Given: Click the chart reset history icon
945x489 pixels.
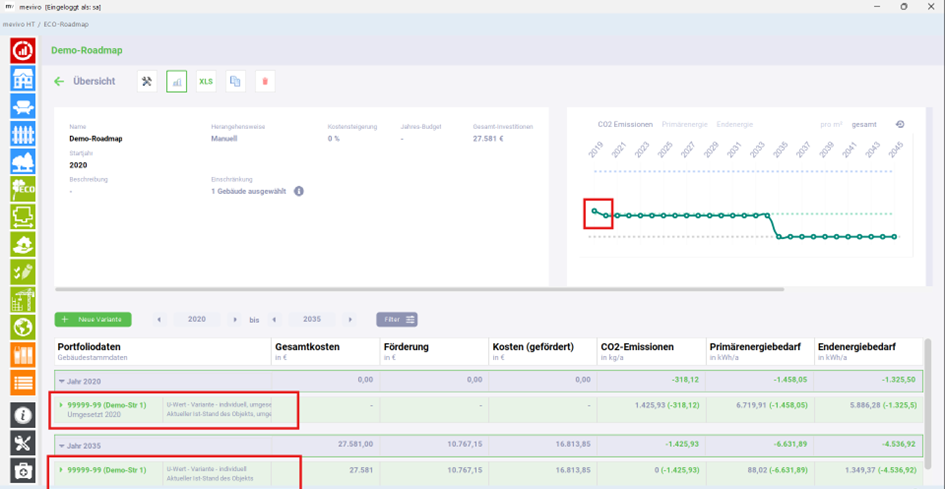Looking at the screenshot, I should (900, 124).
